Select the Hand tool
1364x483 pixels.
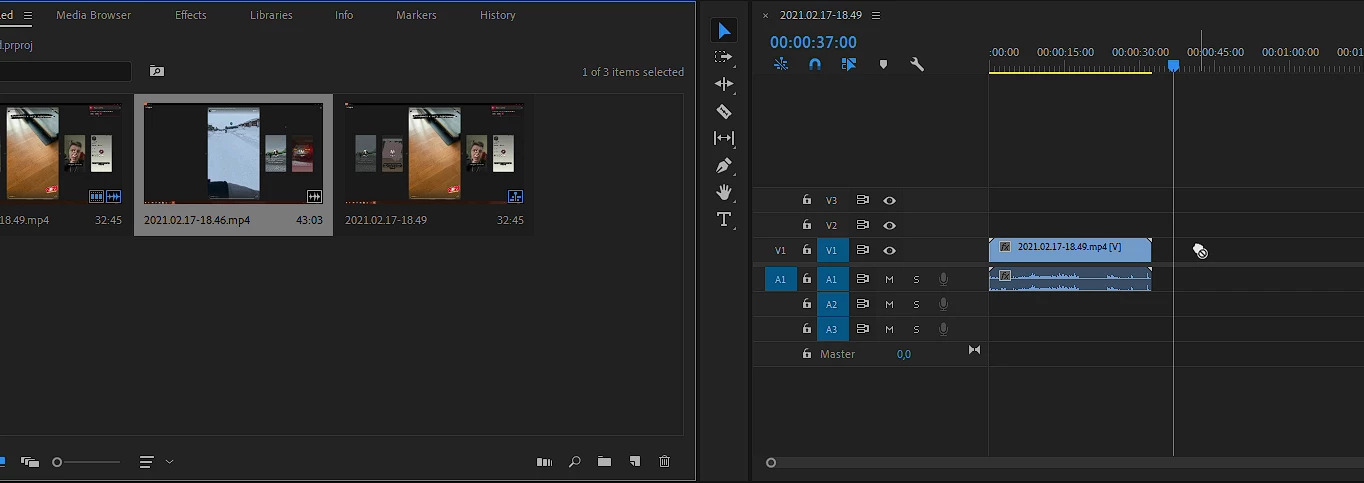click(x=724, y=192)
